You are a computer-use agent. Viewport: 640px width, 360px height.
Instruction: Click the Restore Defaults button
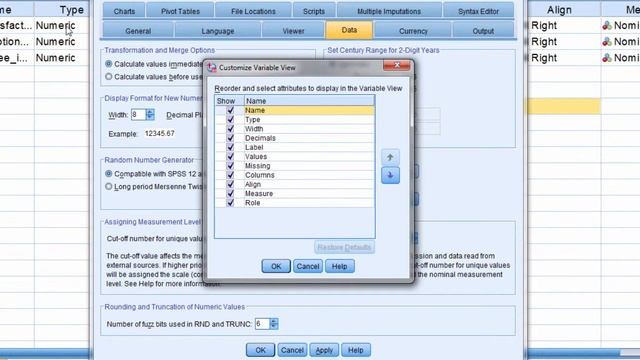(344, 247)
